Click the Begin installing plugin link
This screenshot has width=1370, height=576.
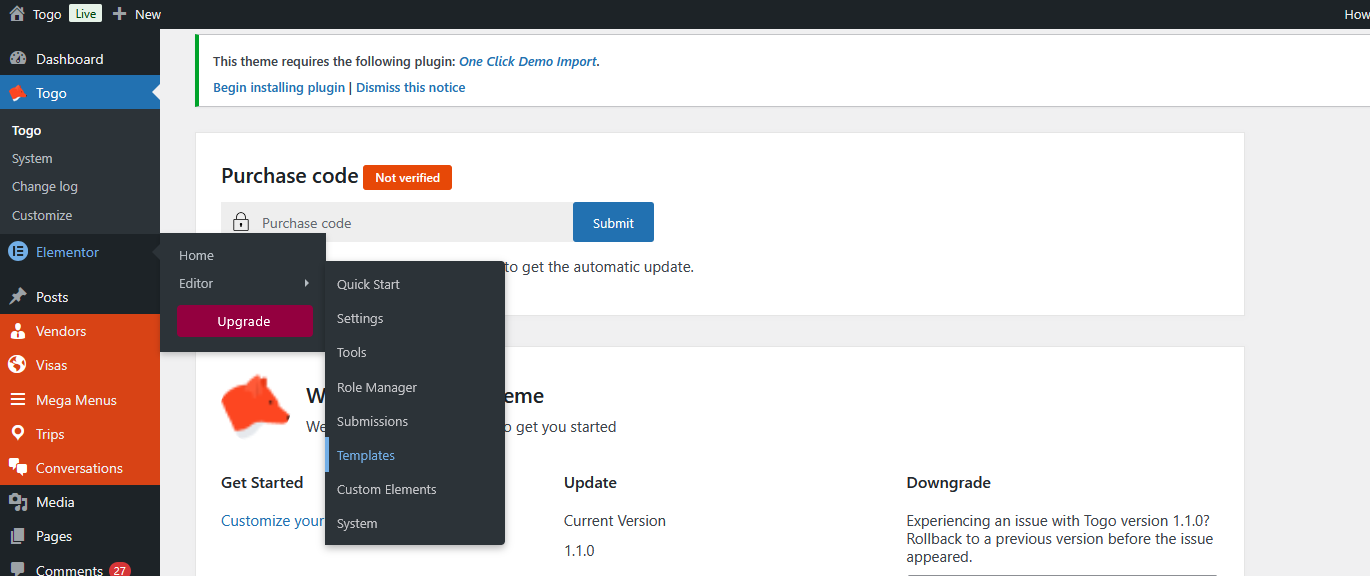[x=279, y=87]
